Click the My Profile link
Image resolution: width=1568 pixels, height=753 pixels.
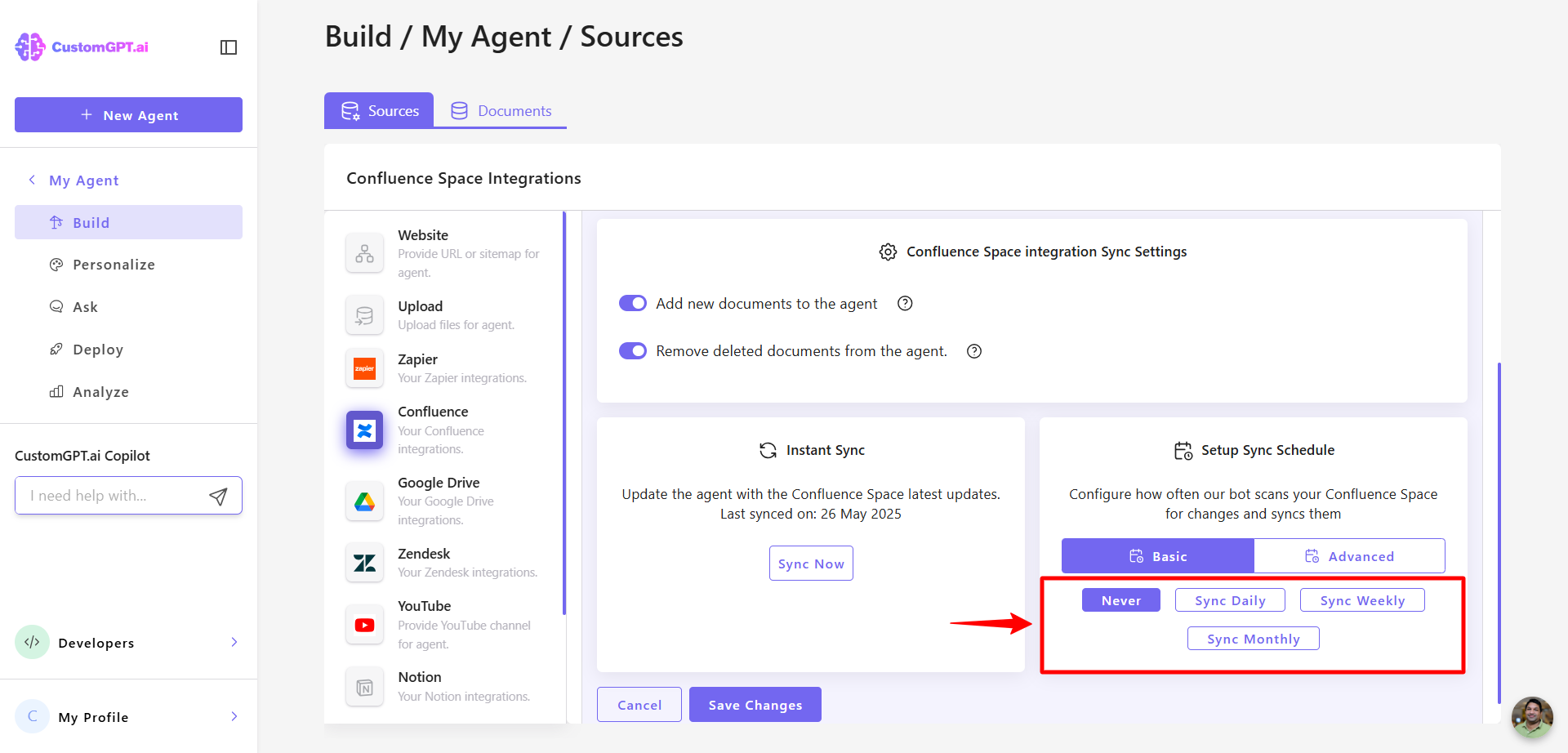[93, 717]
